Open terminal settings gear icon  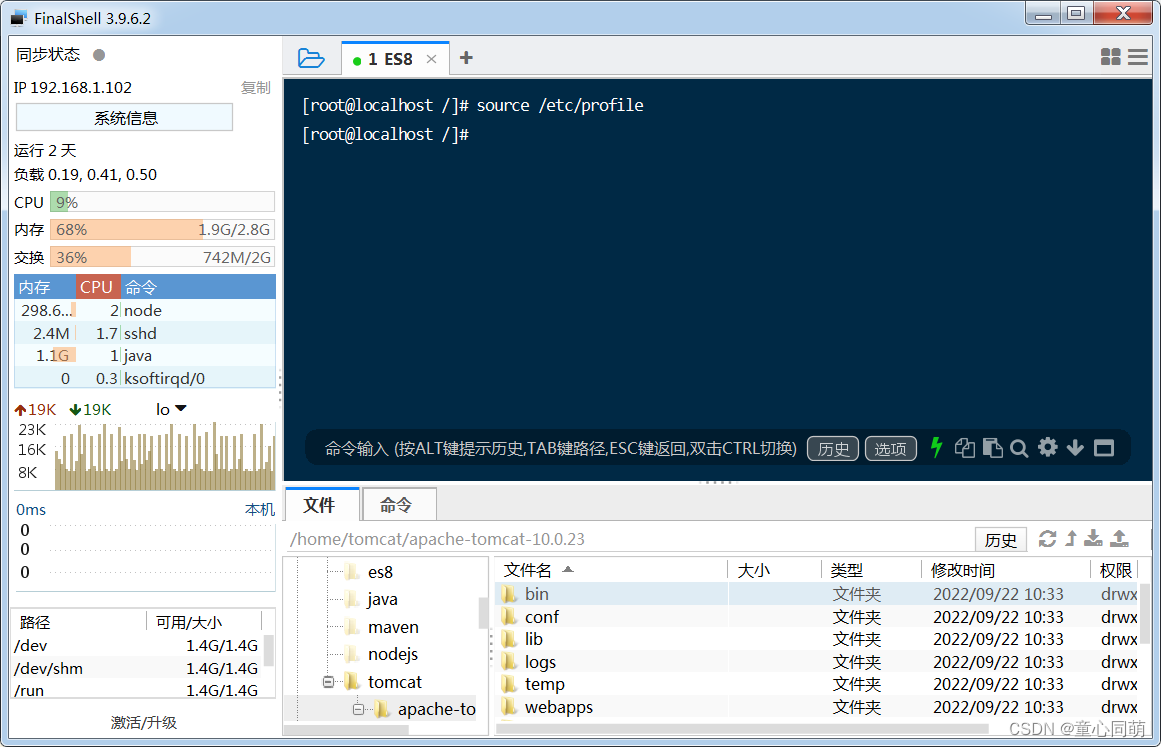tap(1048, 447)
